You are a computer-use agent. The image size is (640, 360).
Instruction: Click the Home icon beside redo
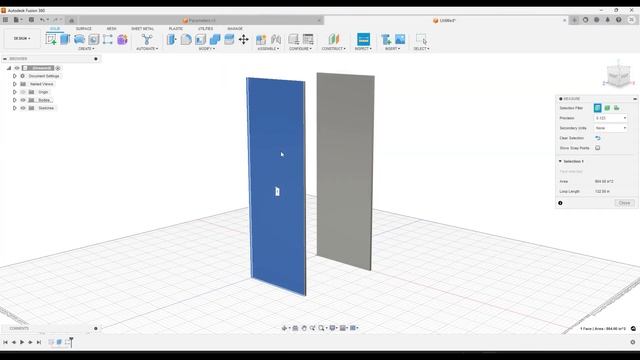pos(71,20)
